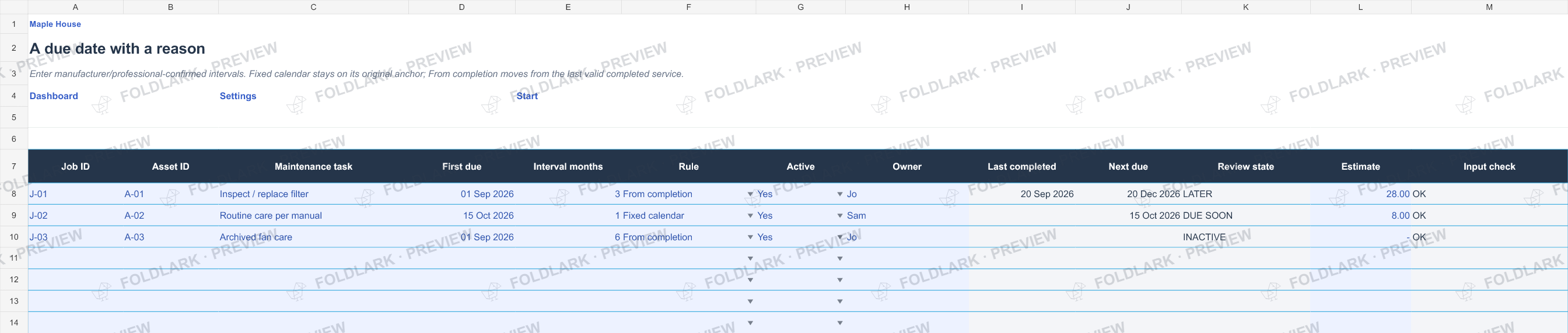Select the Sam owner cell
The width and height of the screenshot is (1568, 333).
point(907,216)
